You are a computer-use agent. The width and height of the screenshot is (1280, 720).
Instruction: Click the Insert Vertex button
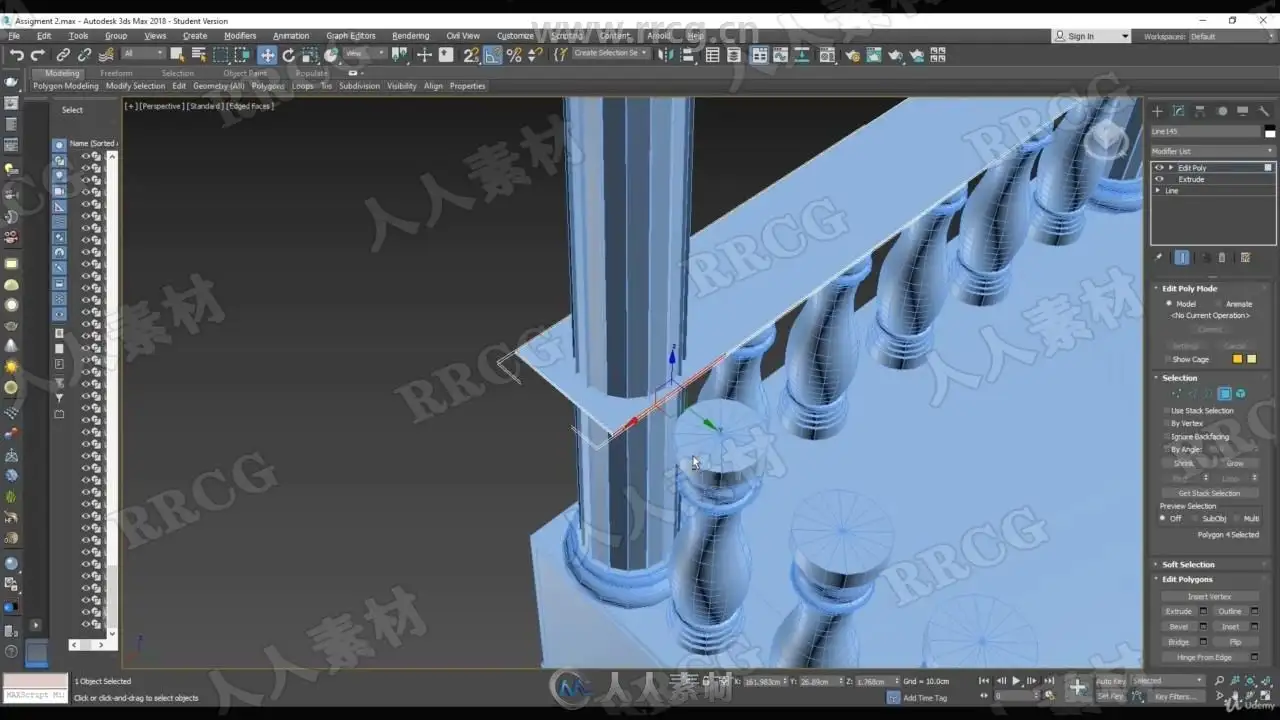pyautogui.click(x=1209, y=596)
